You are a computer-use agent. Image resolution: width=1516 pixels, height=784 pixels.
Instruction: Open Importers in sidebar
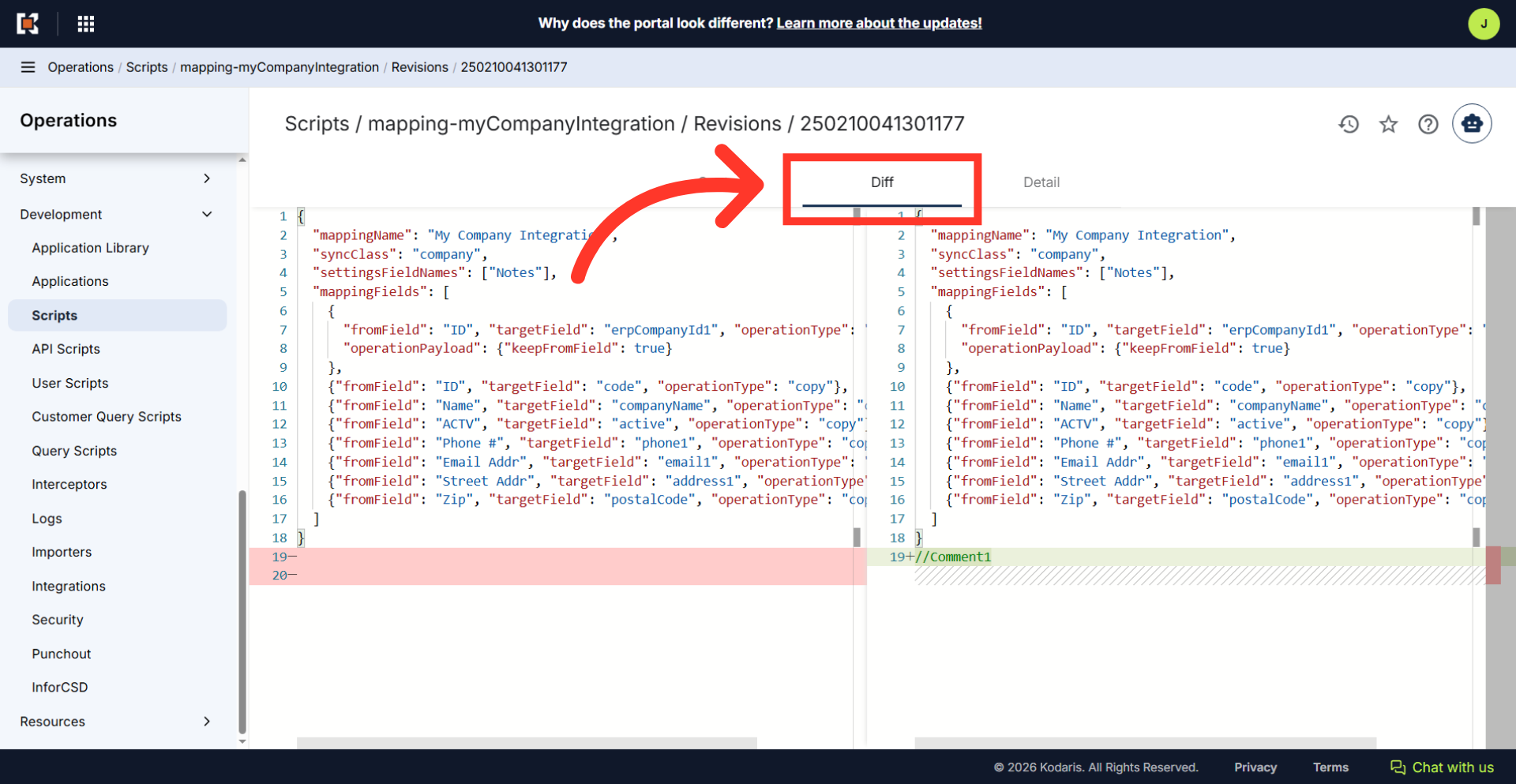pyautogui.click(x=62, y=552)
